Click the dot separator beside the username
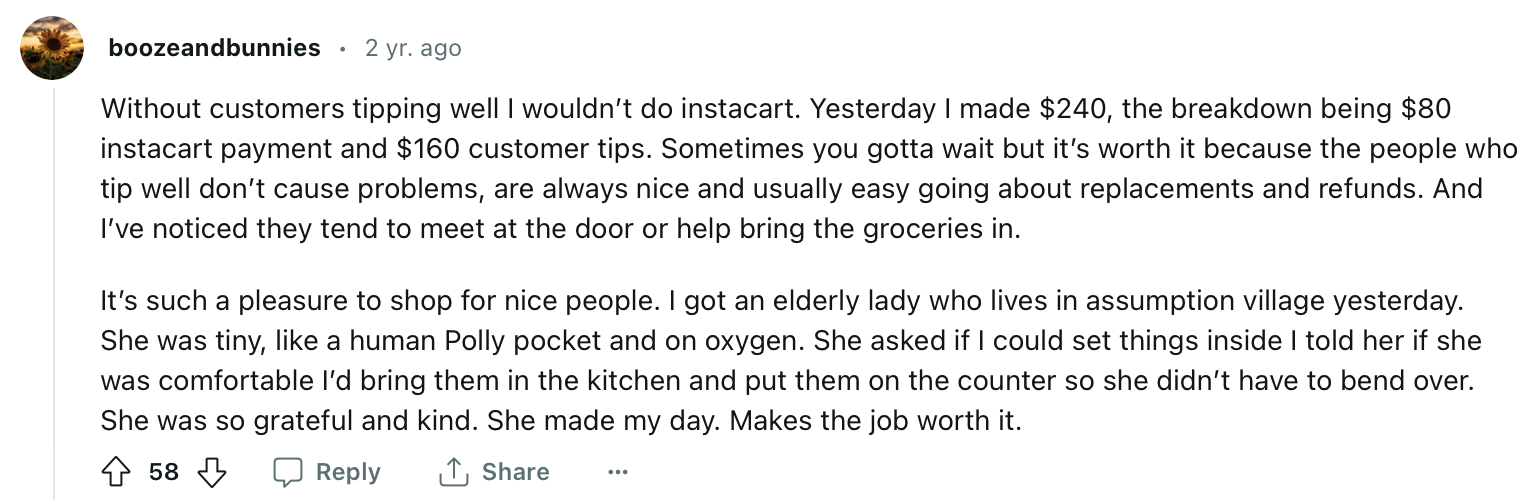This screenshot has height=500, width=1526. pos(343,48)
